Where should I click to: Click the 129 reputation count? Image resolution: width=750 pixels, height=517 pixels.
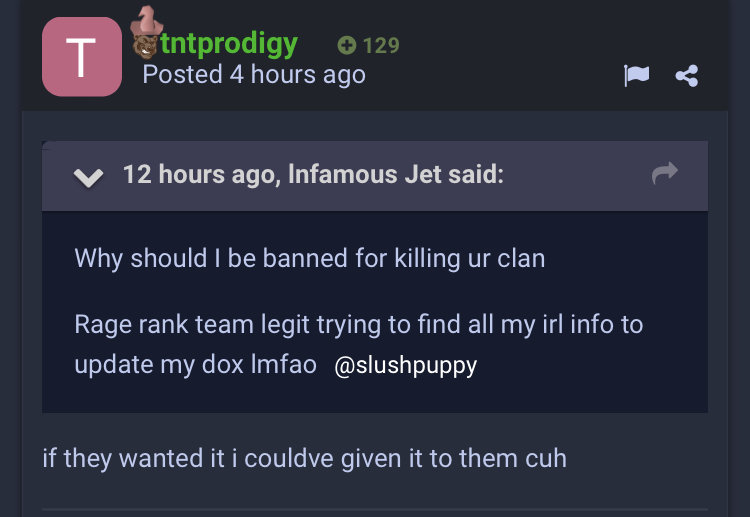point(381,45)
